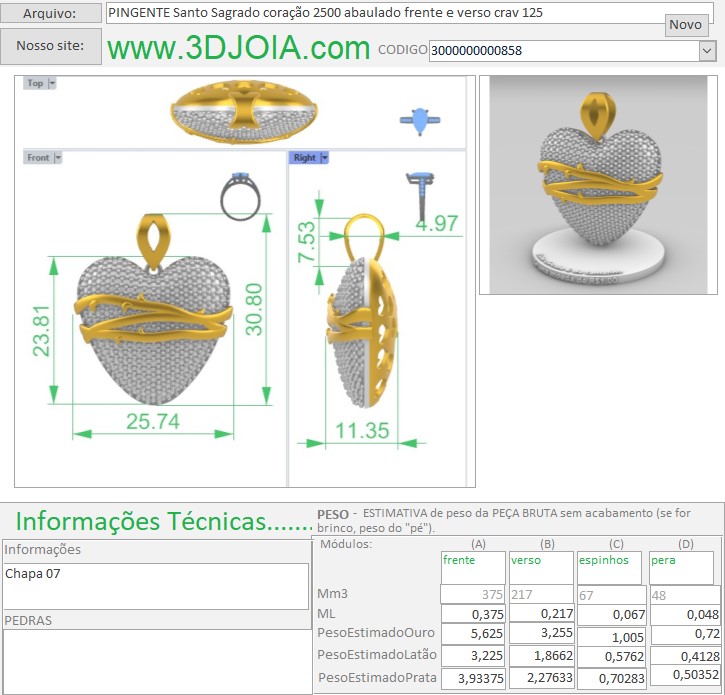725x695 pixels.
Task: Click the Informações box containing Chapa 07
Action: [x=156, y=586]
